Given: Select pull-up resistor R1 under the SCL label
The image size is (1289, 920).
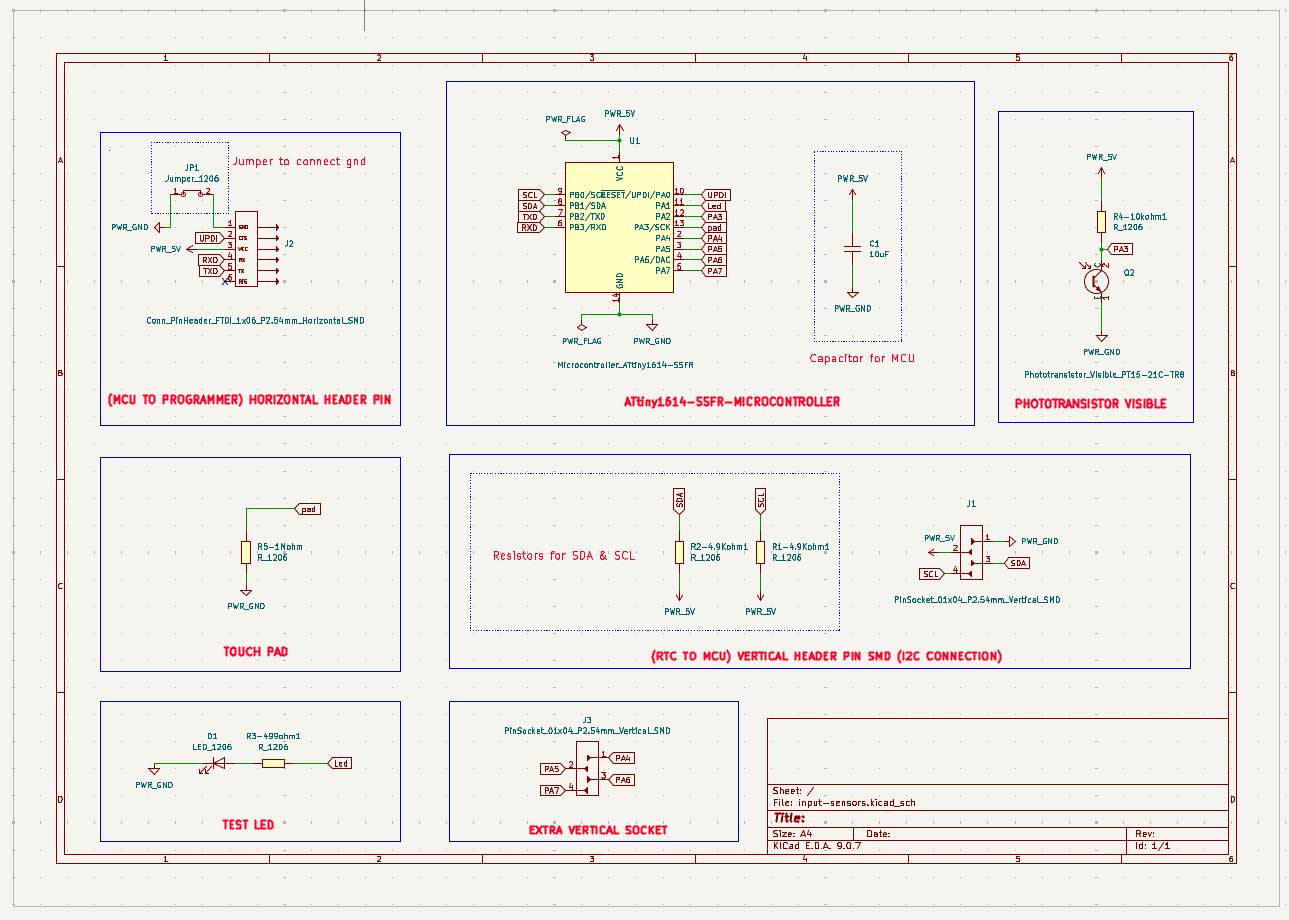Looking at the screenshot, I should click(760, 552).
